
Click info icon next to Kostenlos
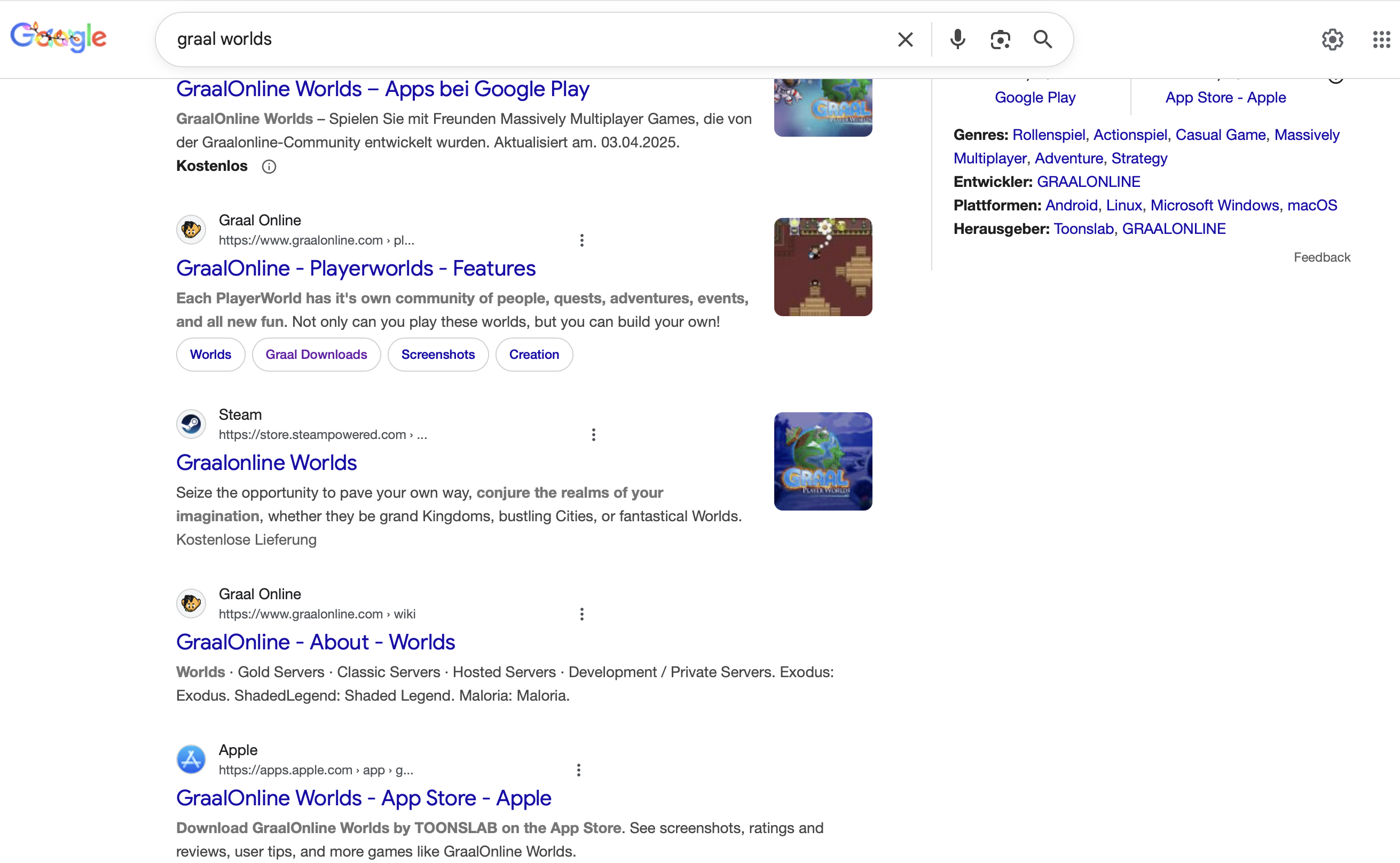pos(269,167)
